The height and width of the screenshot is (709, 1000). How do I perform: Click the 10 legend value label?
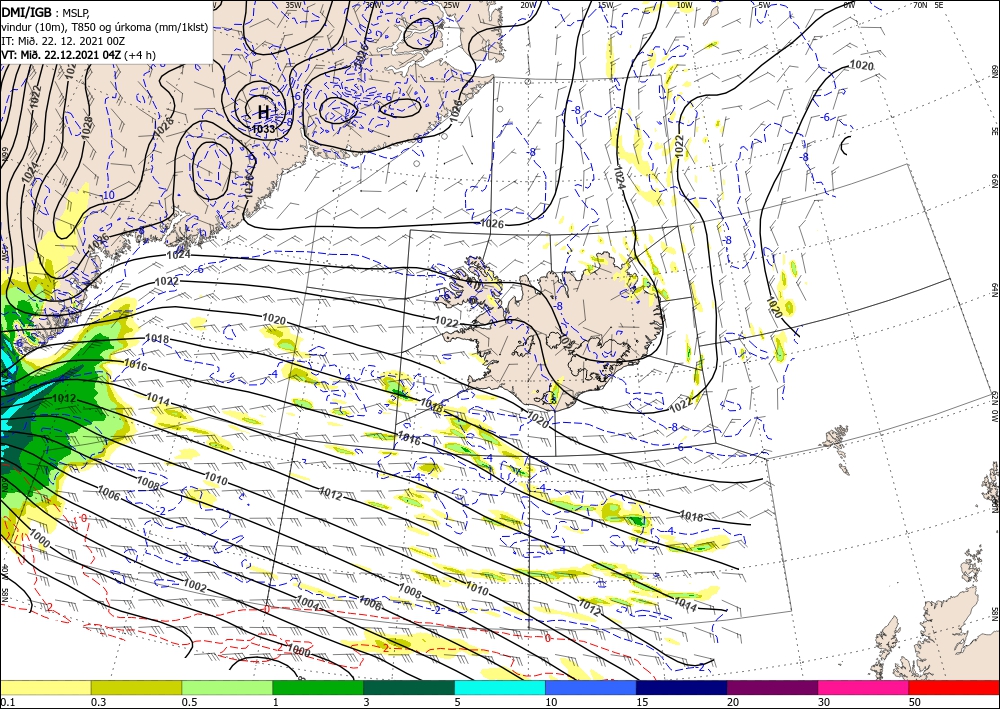click(551, 702)
